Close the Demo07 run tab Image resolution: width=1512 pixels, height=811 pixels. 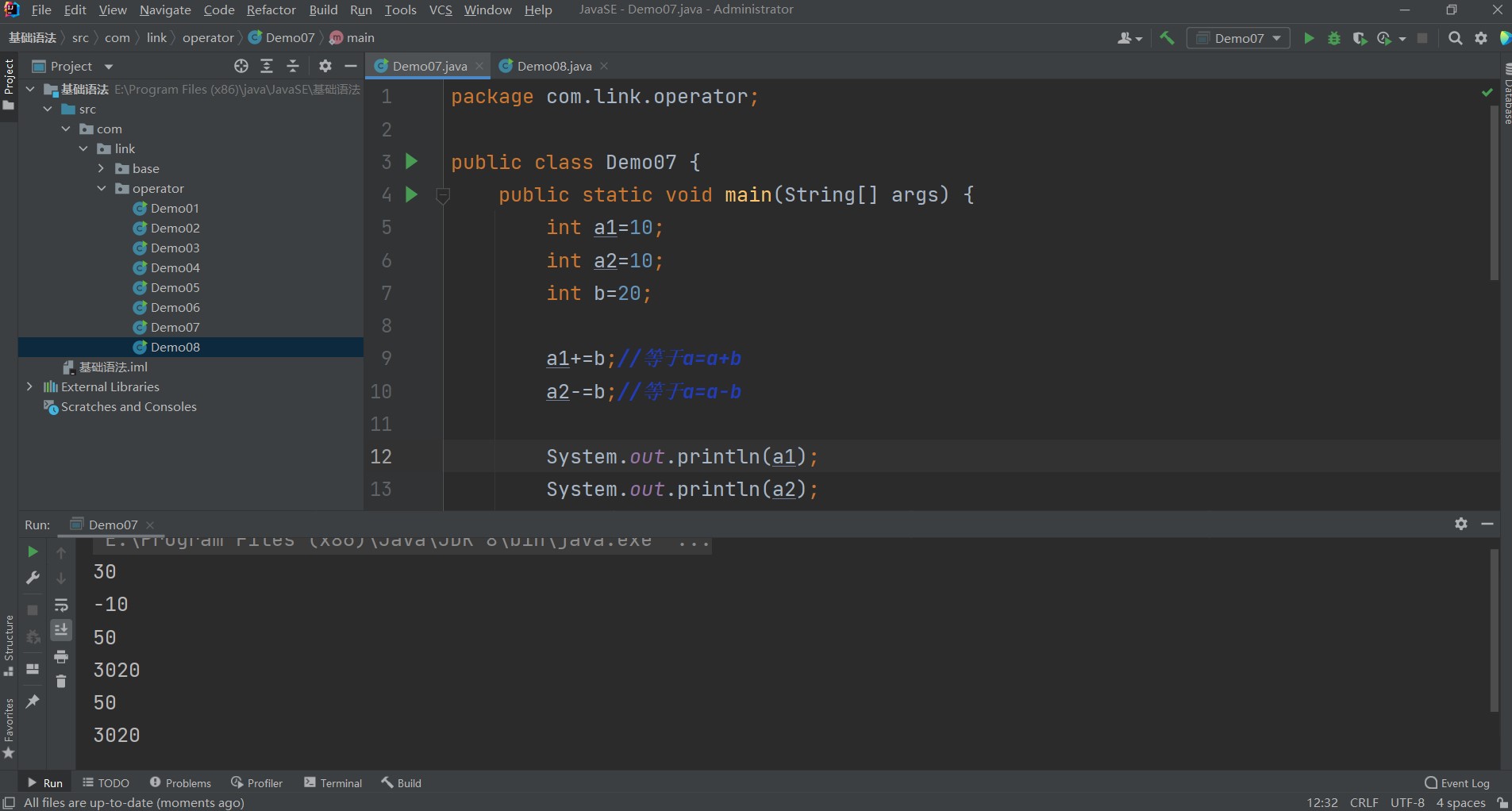click(x=150, y=525)
